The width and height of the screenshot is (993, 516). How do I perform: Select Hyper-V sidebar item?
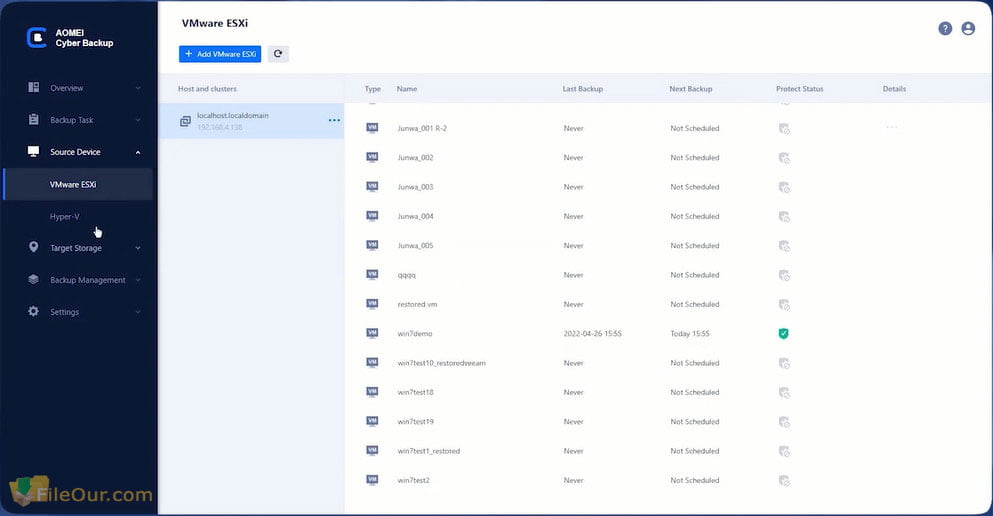pyautogui.click(x=78, y=217)
